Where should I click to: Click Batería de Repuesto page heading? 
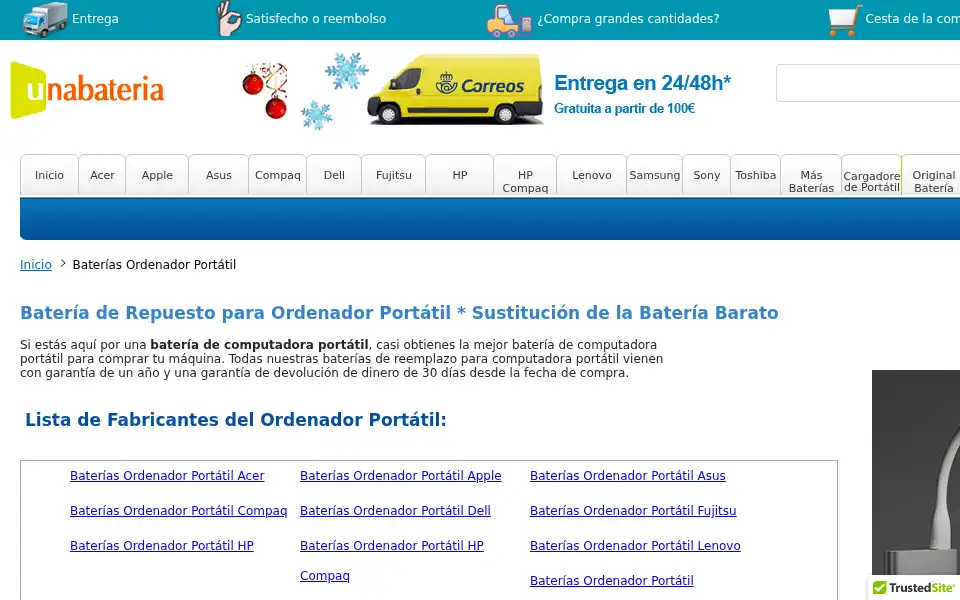point(399,313)
